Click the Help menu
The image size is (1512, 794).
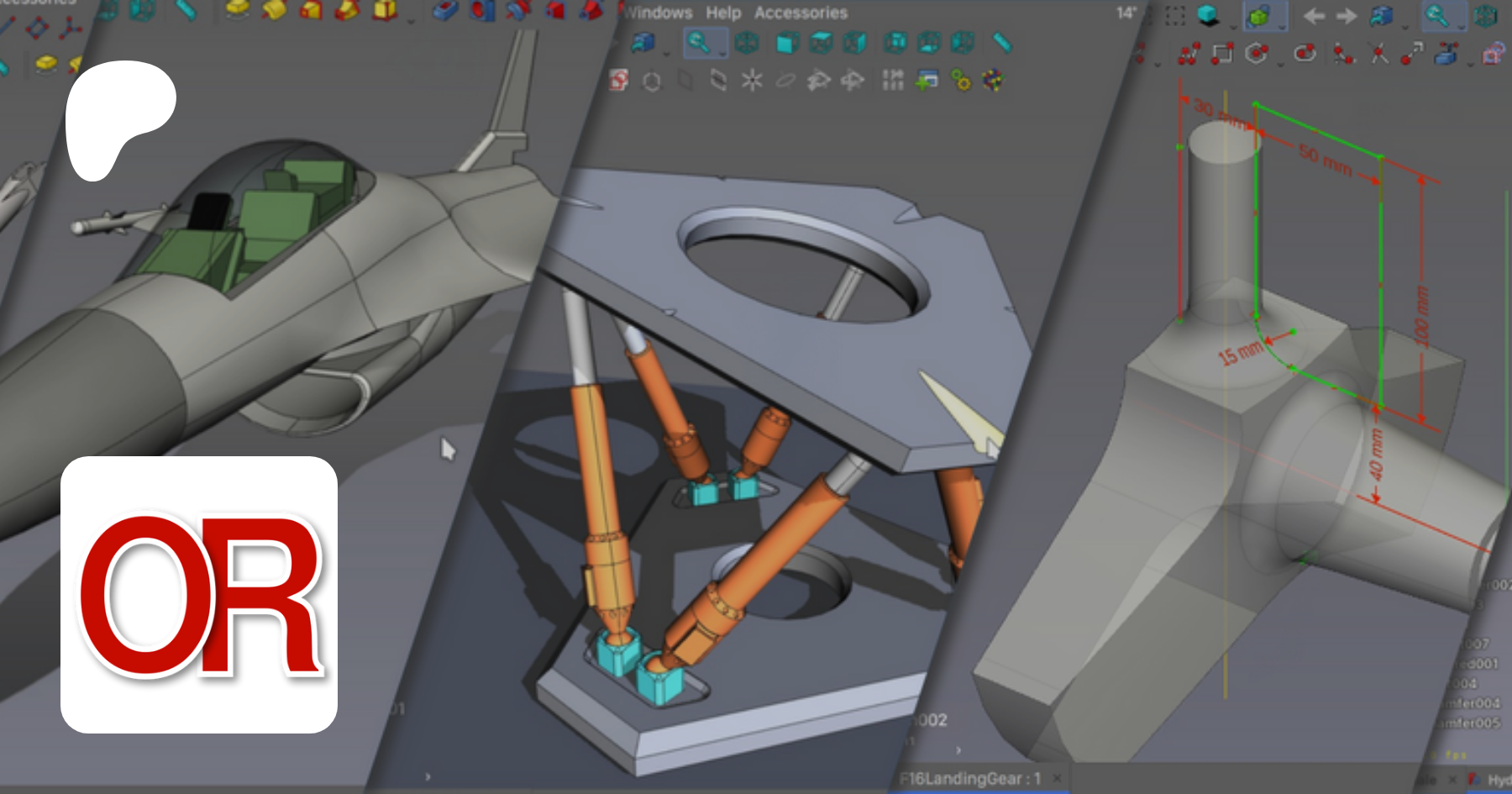point(723,13)
